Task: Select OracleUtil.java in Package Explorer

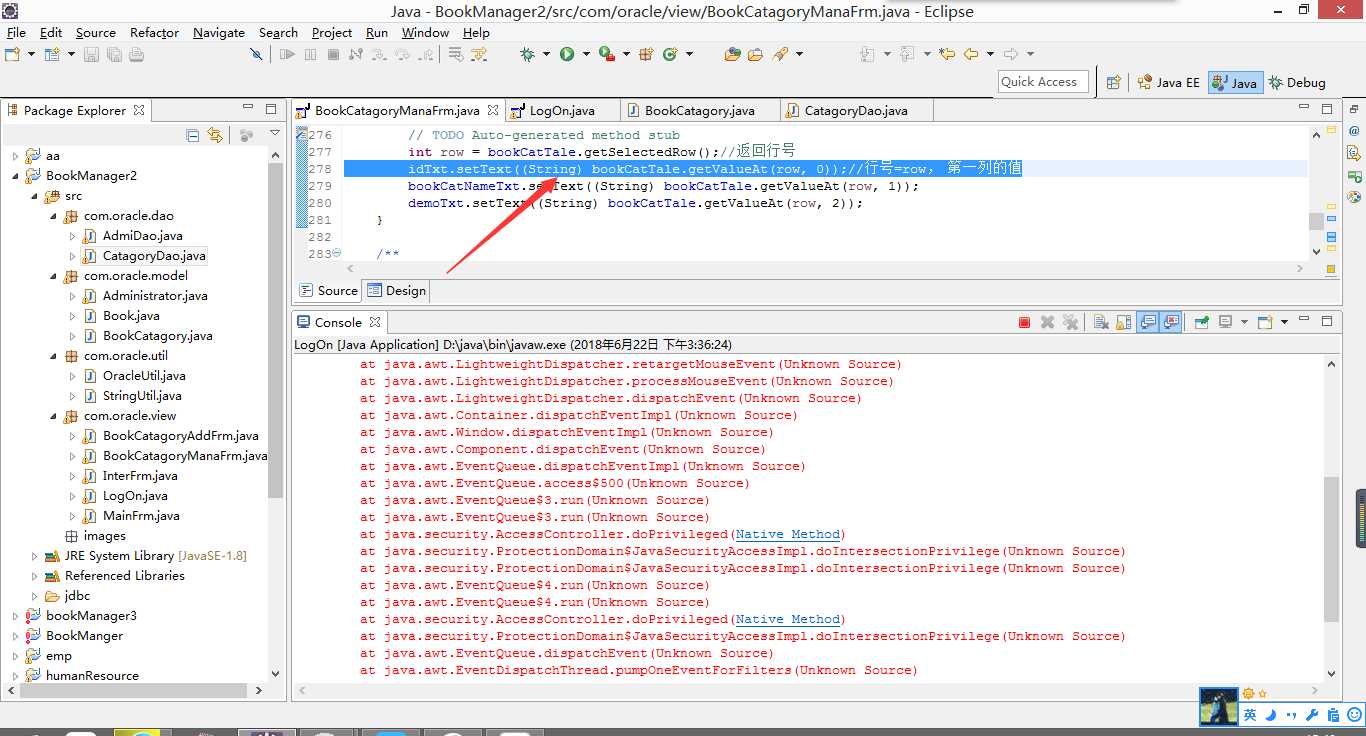Action: tap(144, 376)
